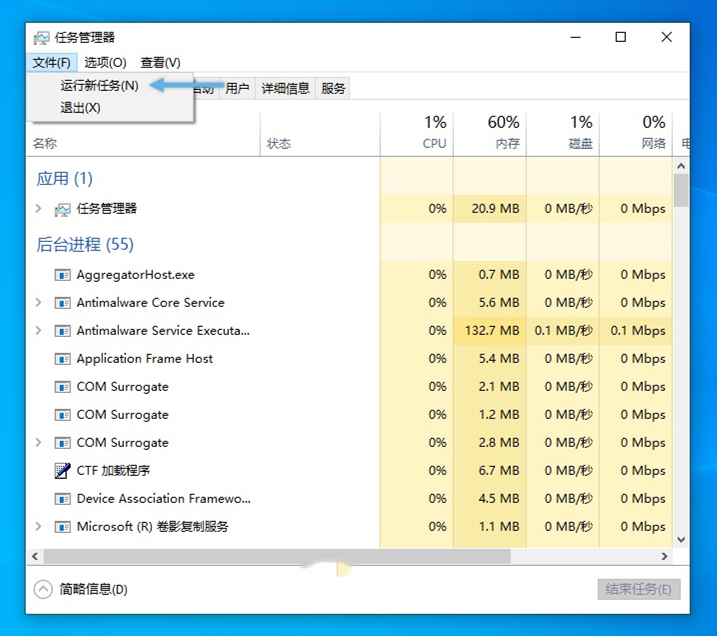717x636 pixels.
Task: Click the 4.5 MB memory value
Action: (499, 499)
